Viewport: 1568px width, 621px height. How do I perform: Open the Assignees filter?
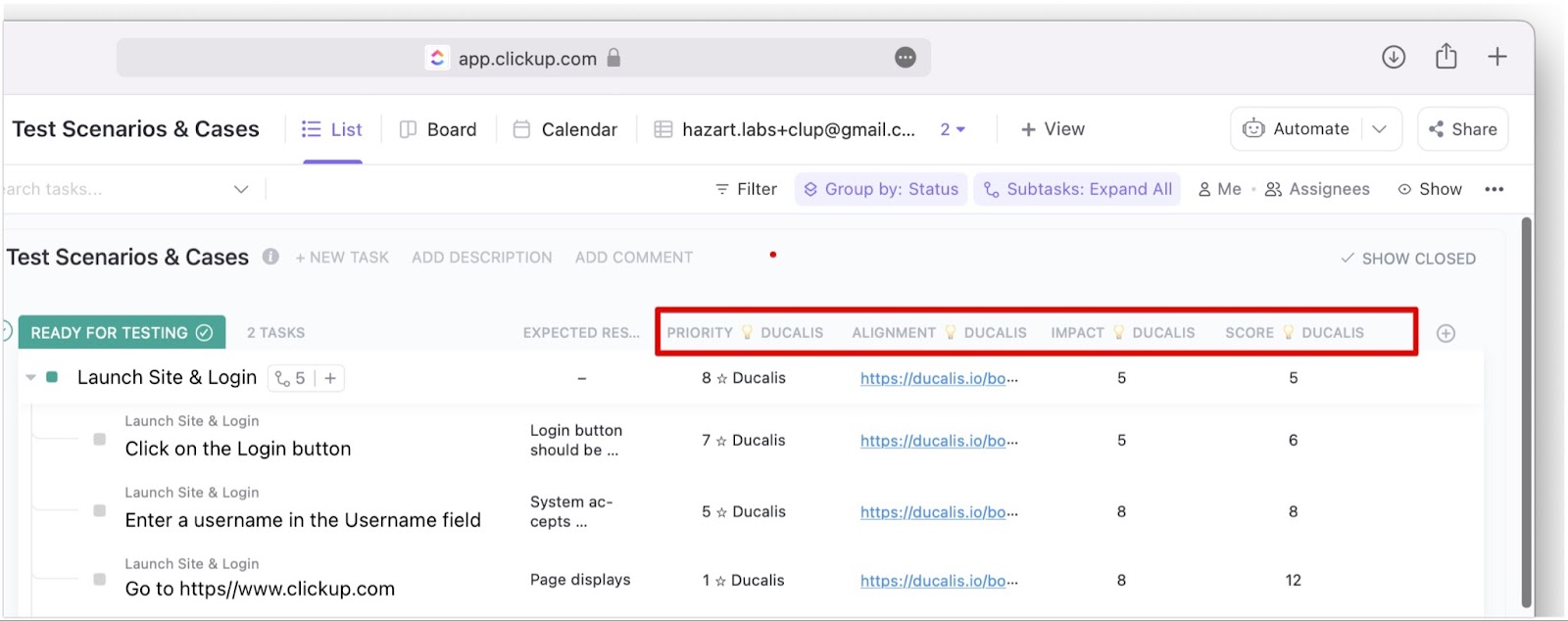coord(1318,189)
